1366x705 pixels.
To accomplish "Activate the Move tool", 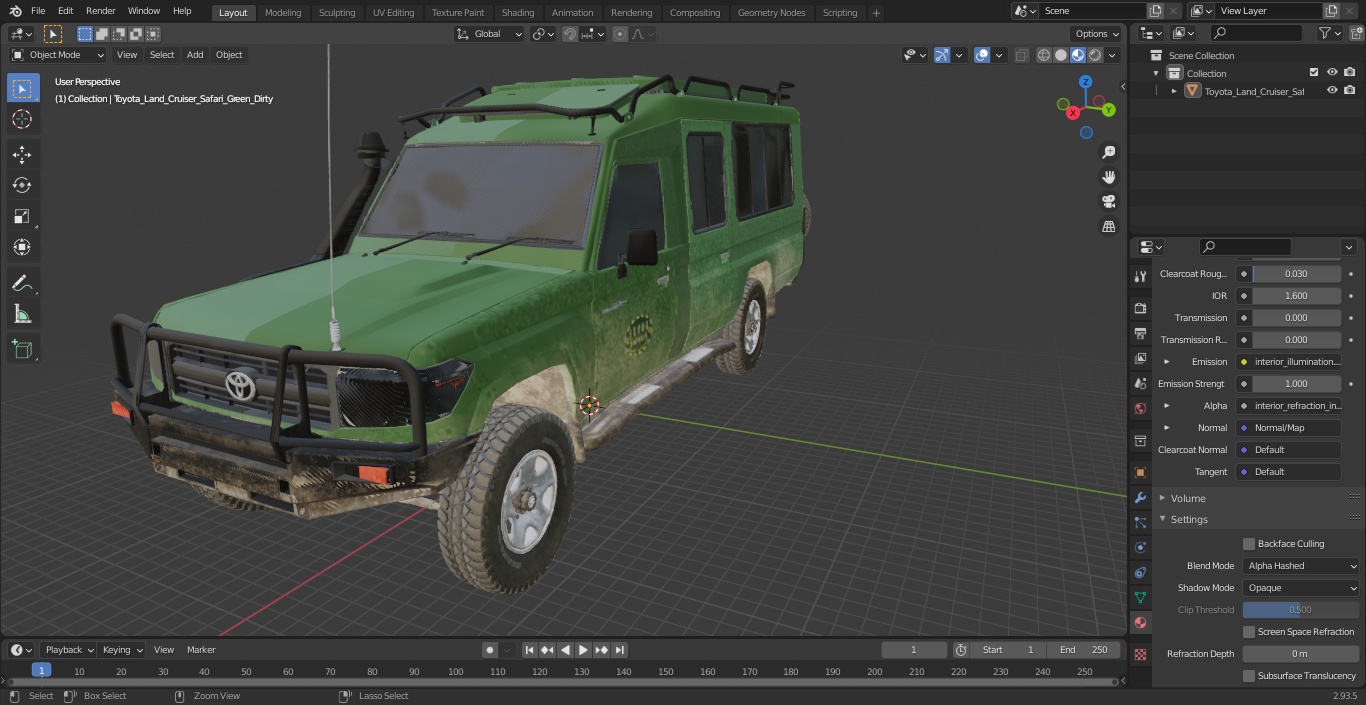I will point(22,154).
